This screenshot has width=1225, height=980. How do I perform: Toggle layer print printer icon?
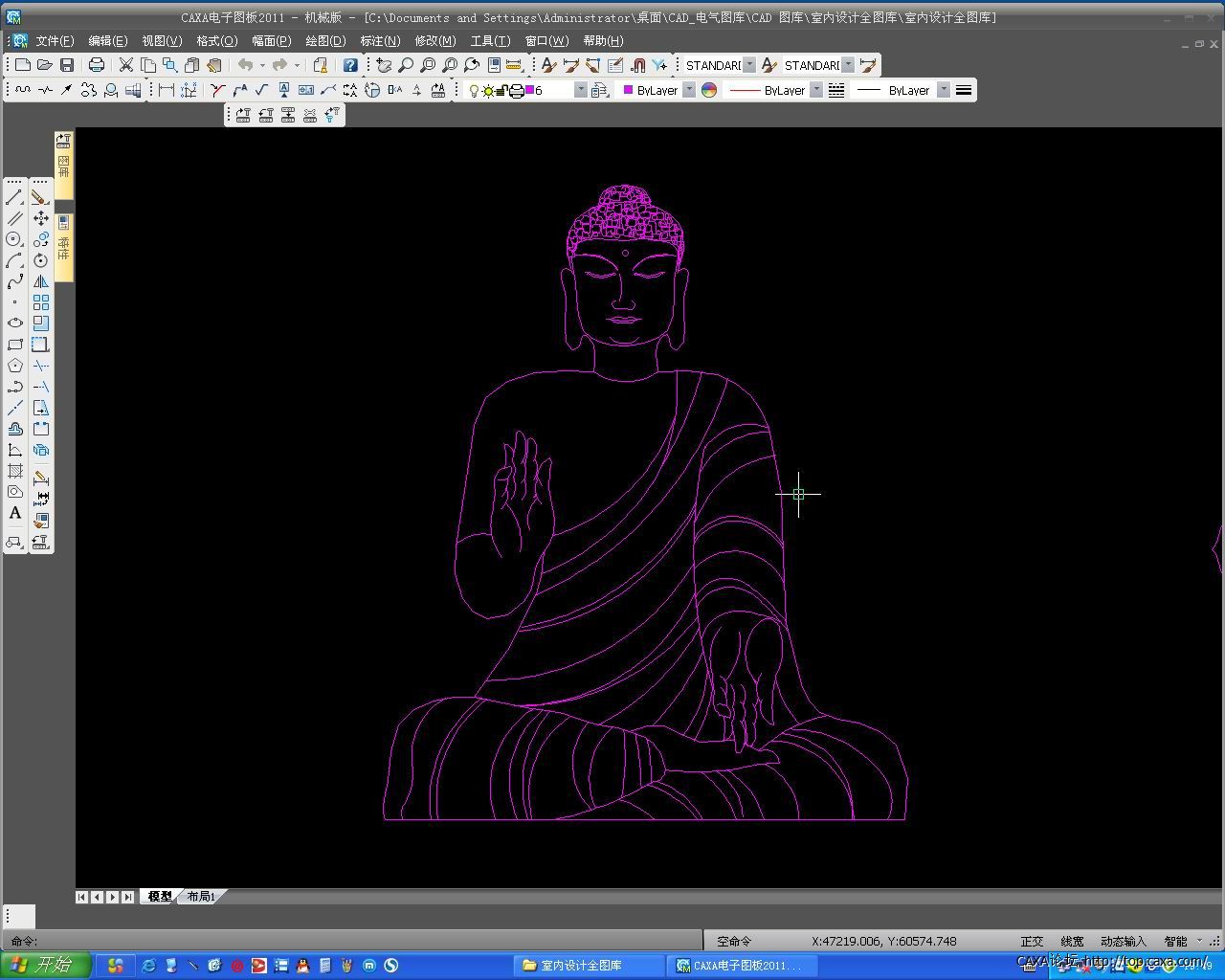point(516,91)
